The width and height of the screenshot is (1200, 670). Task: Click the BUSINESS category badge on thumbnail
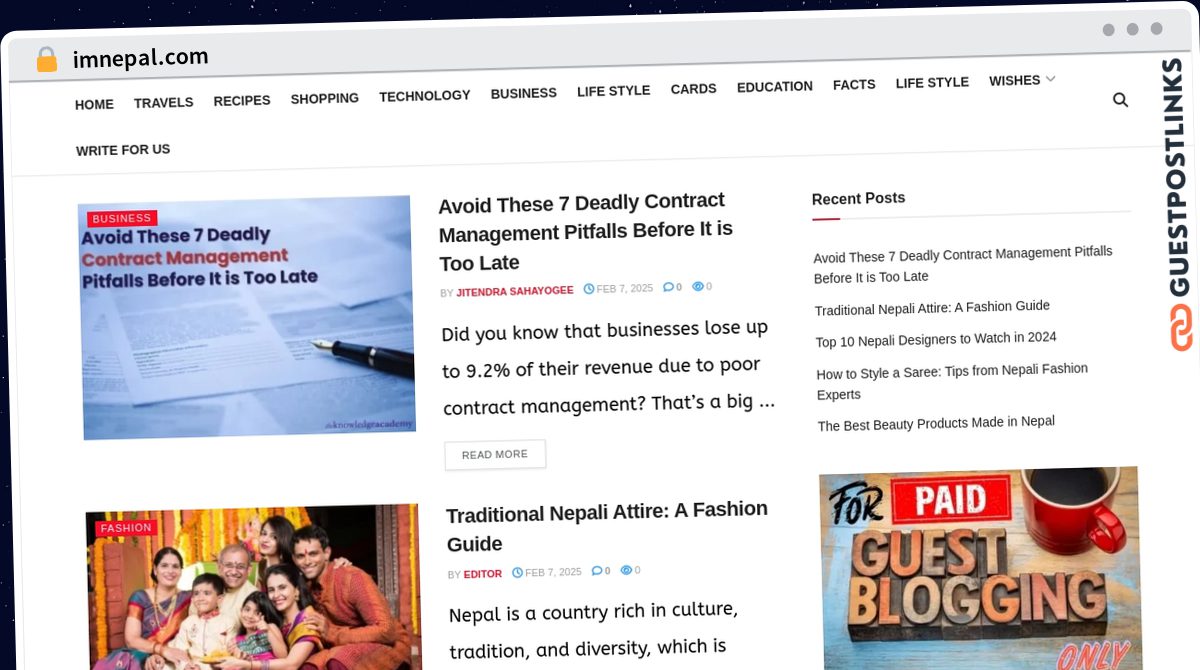pyautogui.click(x=122, y=218)
